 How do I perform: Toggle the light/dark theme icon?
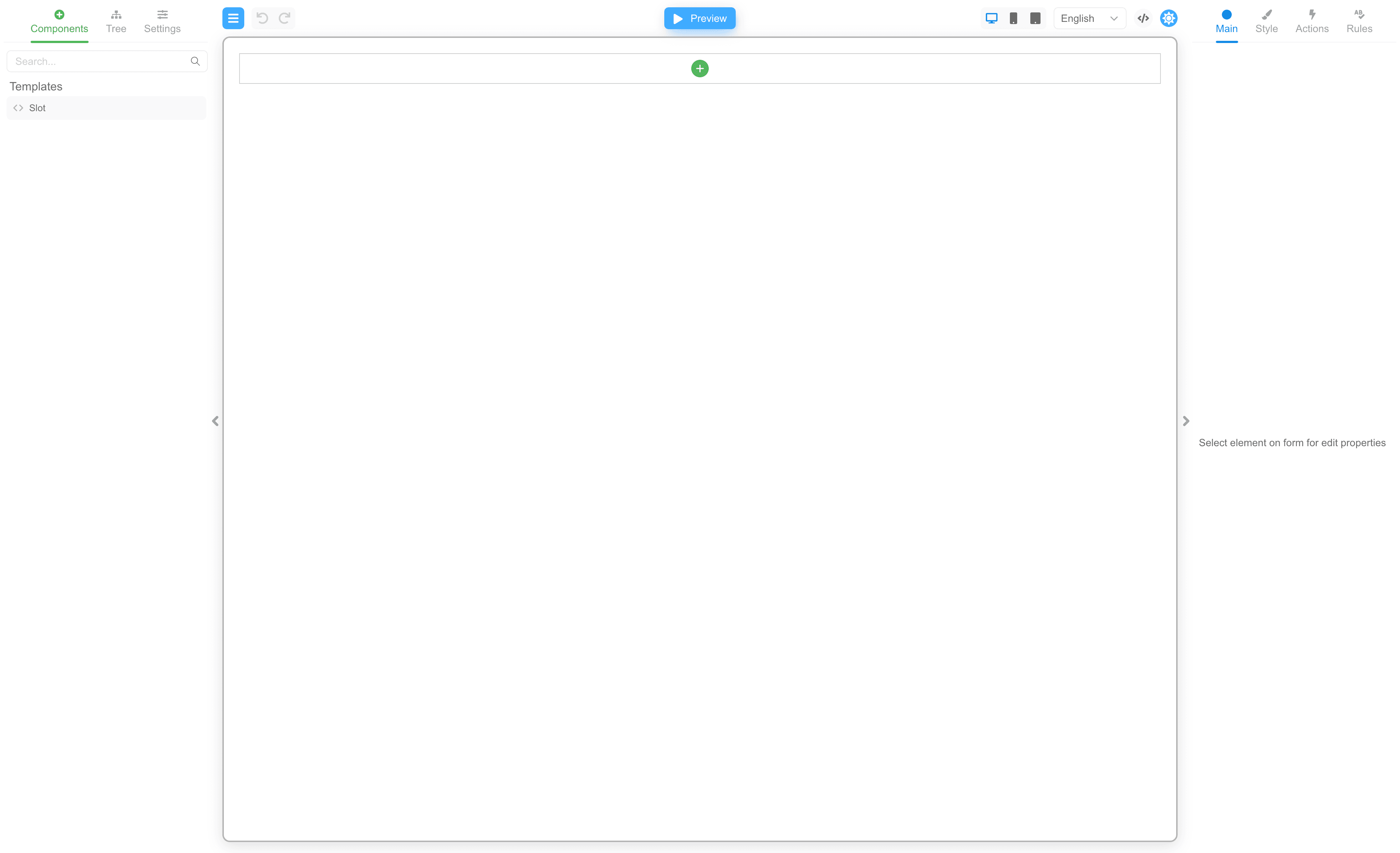pyautogui.click(x=1168, y=18)
